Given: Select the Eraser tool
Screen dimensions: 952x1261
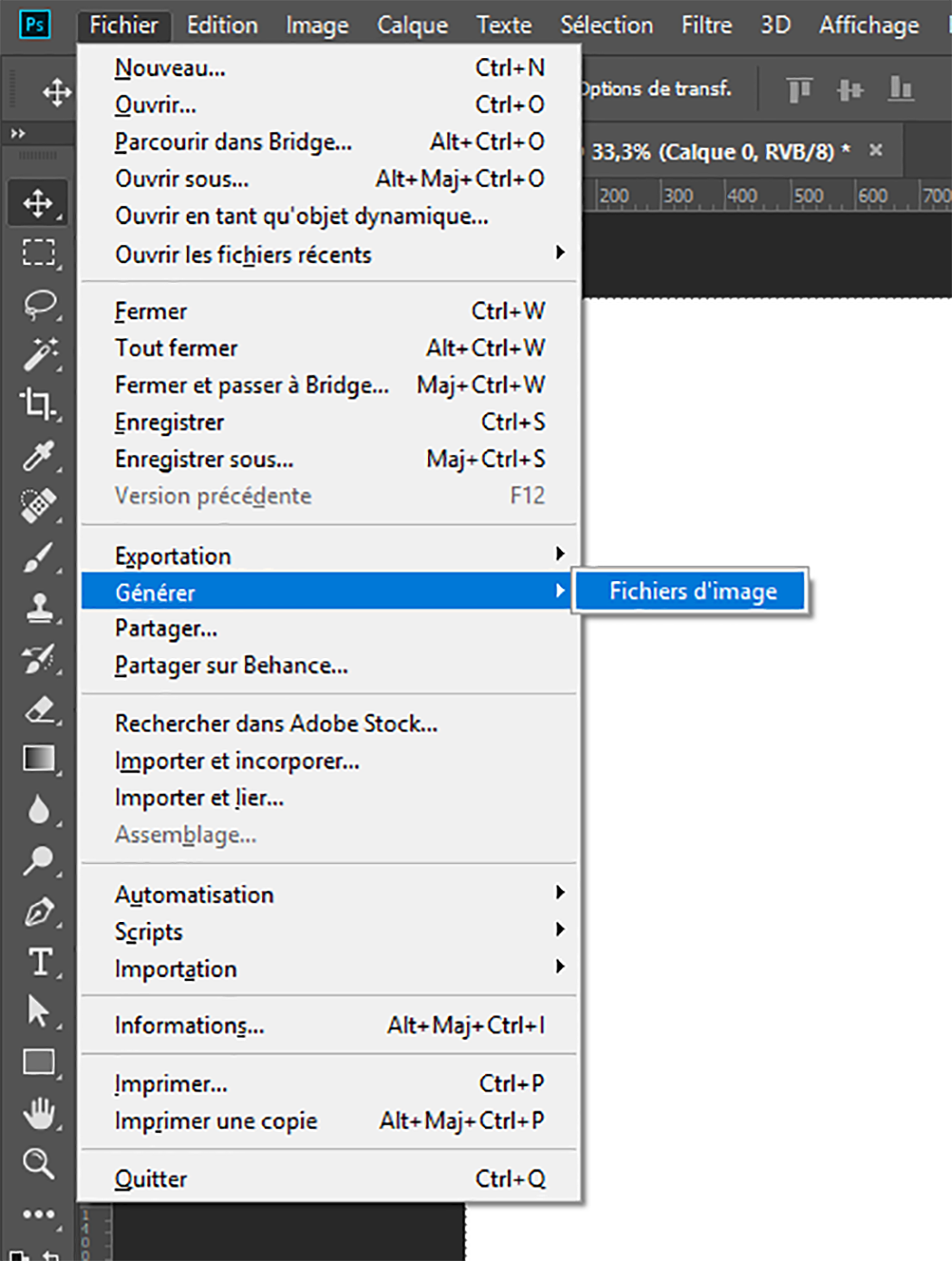Looking at the screenshot, I should click(x=38, y=711).
